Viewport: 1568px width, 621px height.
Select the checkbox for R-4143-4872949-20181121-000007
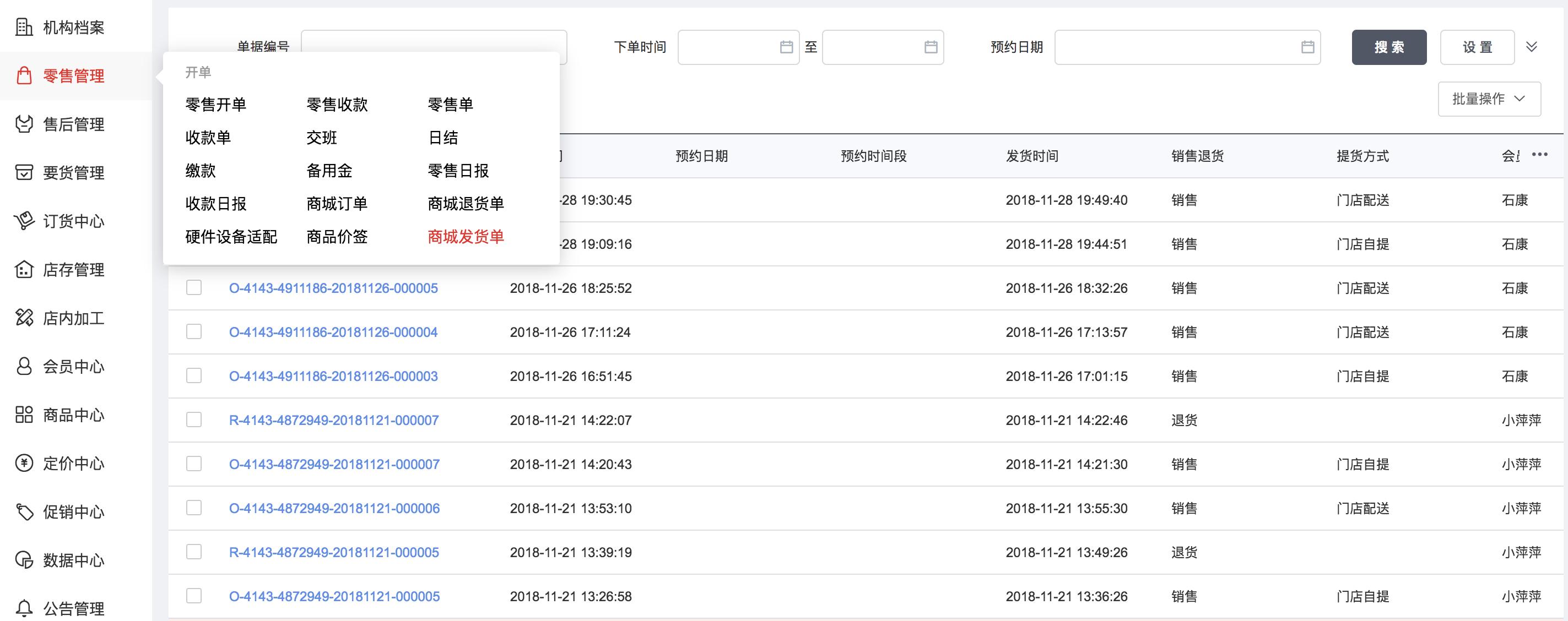tap(193, 420)
